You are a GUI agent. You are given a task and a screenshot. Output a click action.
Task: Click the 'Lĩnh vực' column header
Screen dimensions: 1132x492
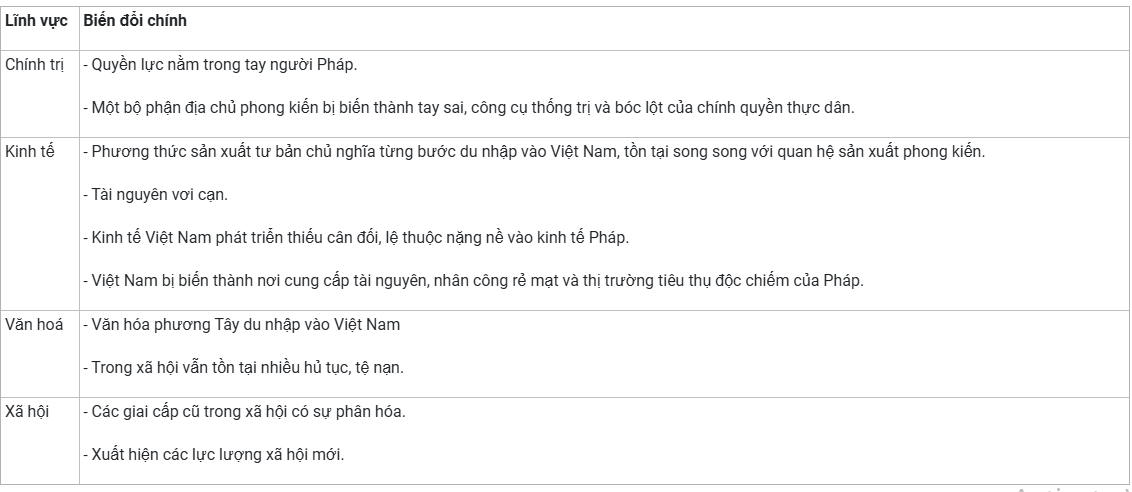pyautogui.click(x=36, y=21)
